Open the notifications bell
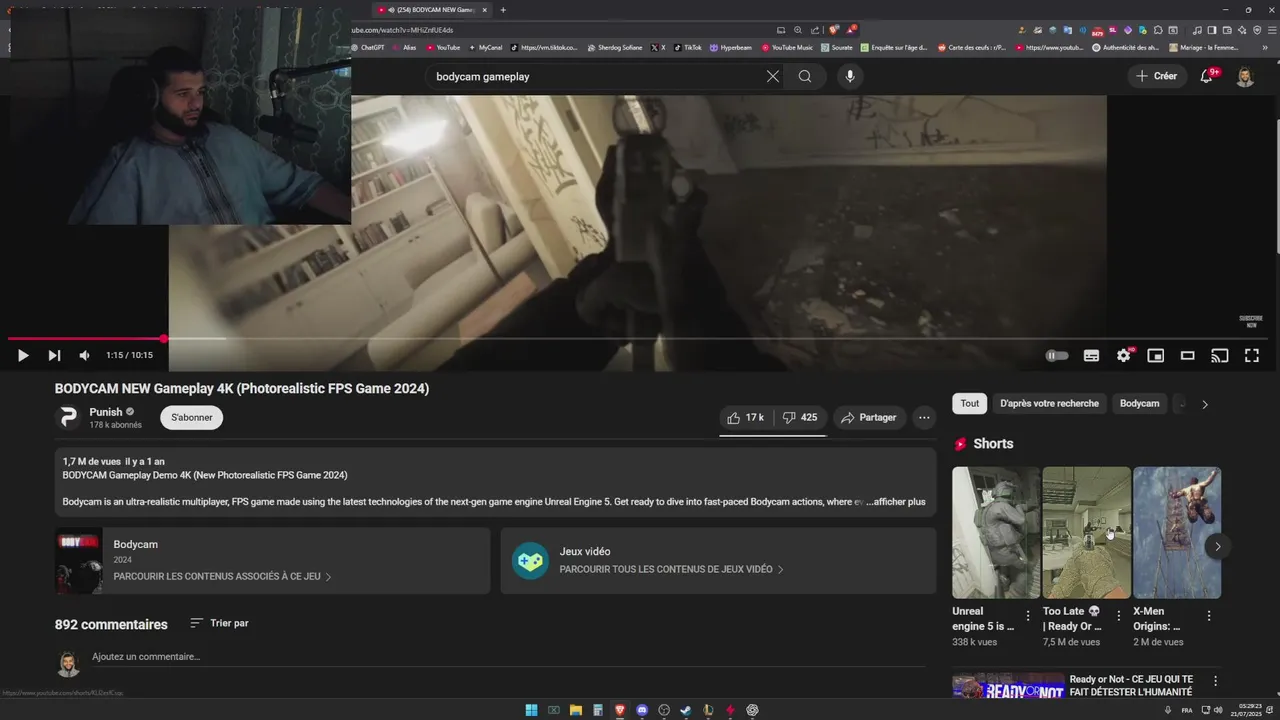This screenshot has height=720, width=1280. (1207, 76)
